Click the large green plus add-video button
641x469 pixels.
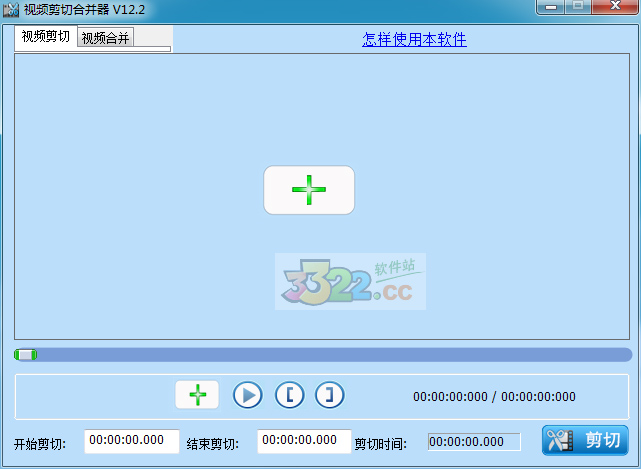(309, 190)
